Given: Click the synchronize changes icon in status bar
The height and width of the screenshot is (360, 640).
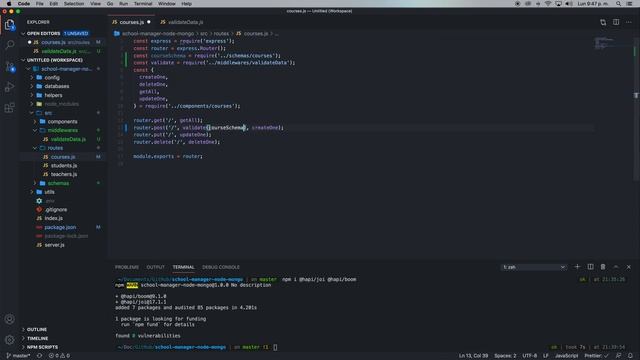Looking at the screenshot, I should [39, 356].
